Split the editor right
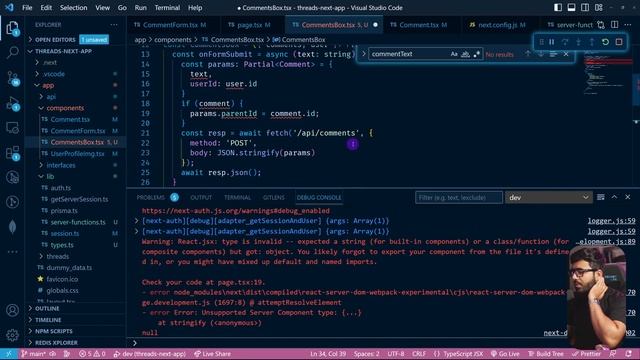Image resolution: width=640 pixels, height=360 pixels. [x=614, y=25]
